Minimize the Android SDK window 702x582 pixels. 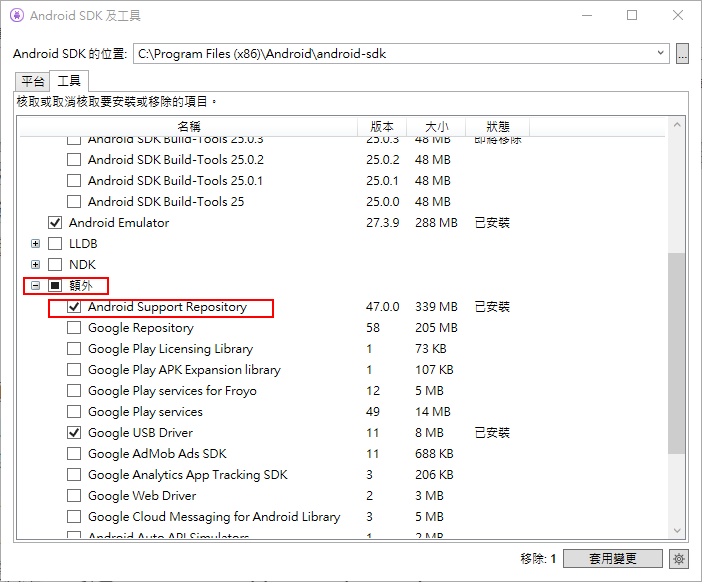click(x=587, y=15)
